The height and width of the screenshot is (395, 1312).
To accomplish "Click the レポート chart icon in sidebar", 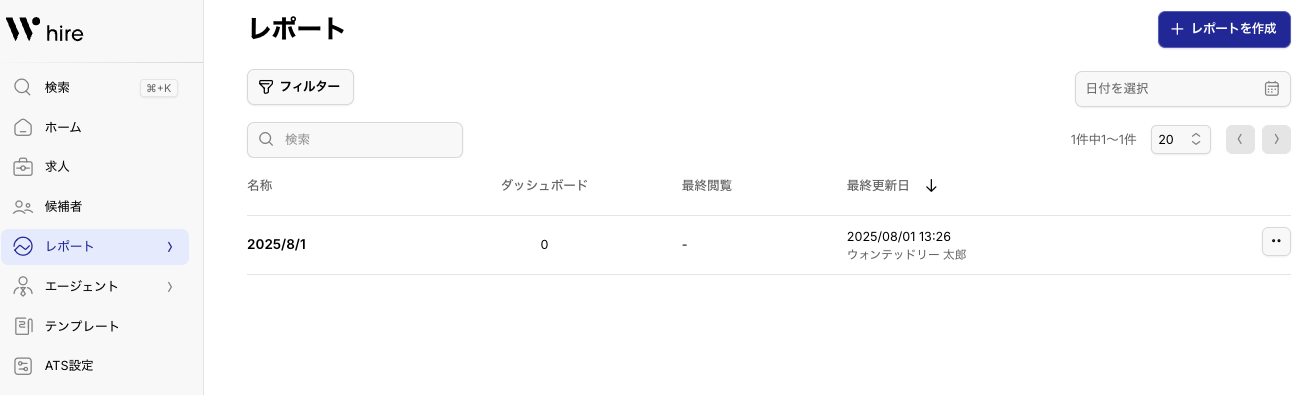I will click(x=23, y=247).
